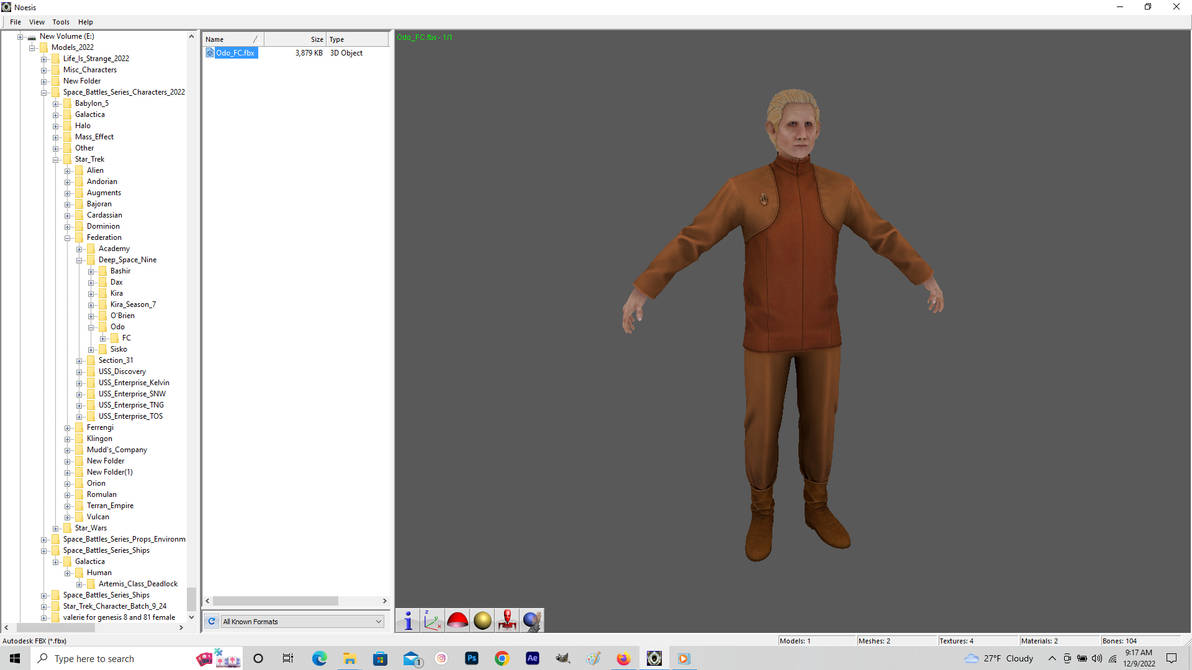Collapse the Deep_Space_Nine folder node
This screenshot has width=1192, height=670.
coord(79,260)
